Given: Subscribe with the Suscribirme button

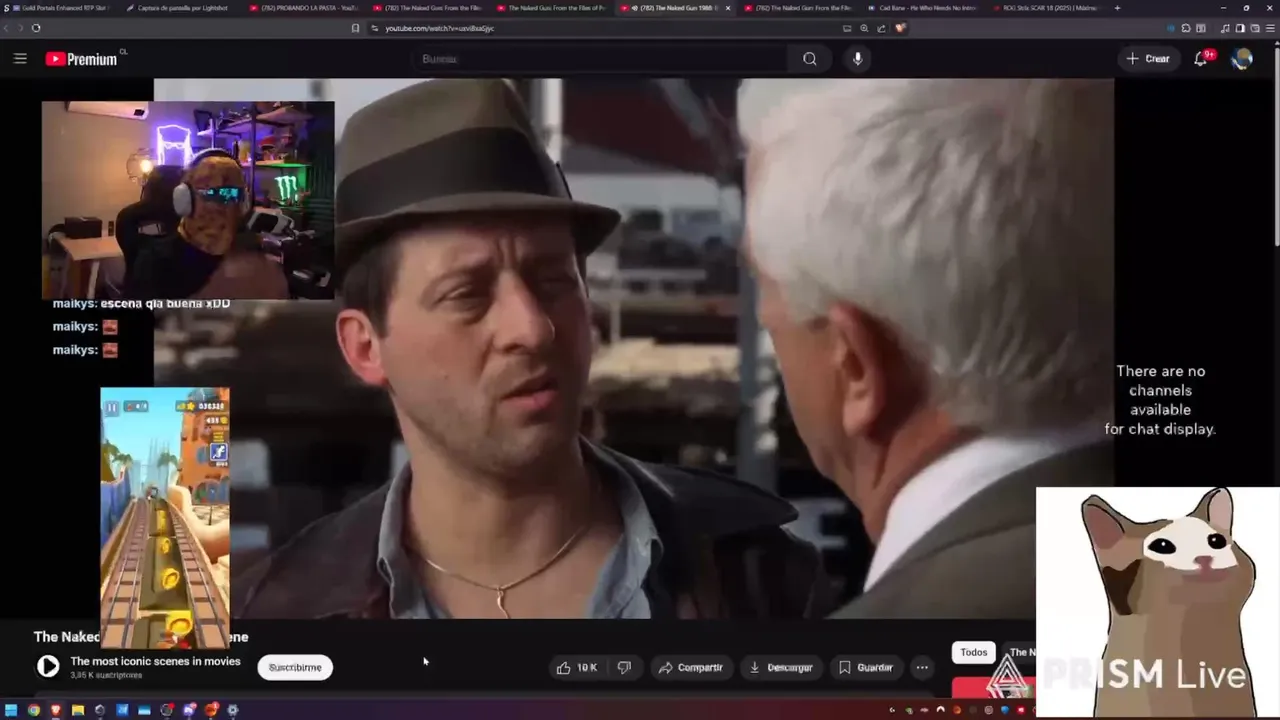Looking at the screenshot, I should pos(295,667).
